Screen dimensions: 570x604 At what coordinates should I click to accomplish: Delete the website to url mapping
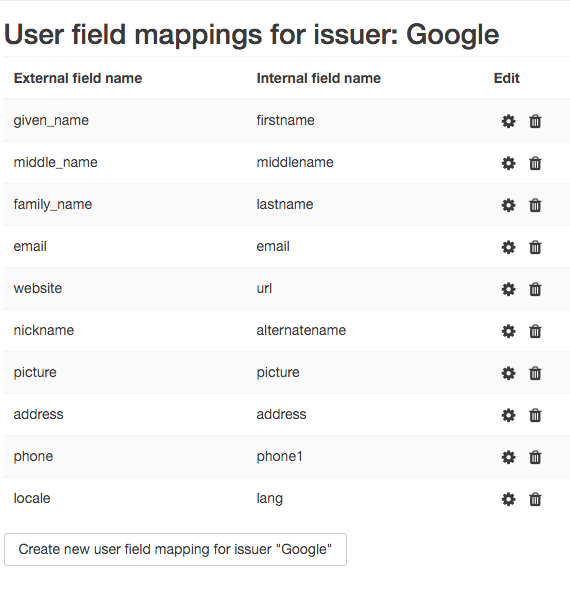pos(535,289)
